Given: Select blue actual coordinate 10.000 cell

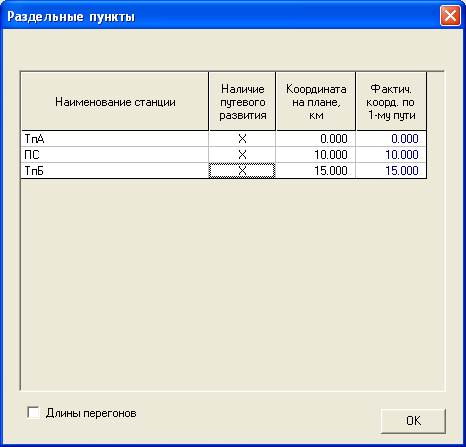Looking at the screenshot, I should tap(391, 155).
